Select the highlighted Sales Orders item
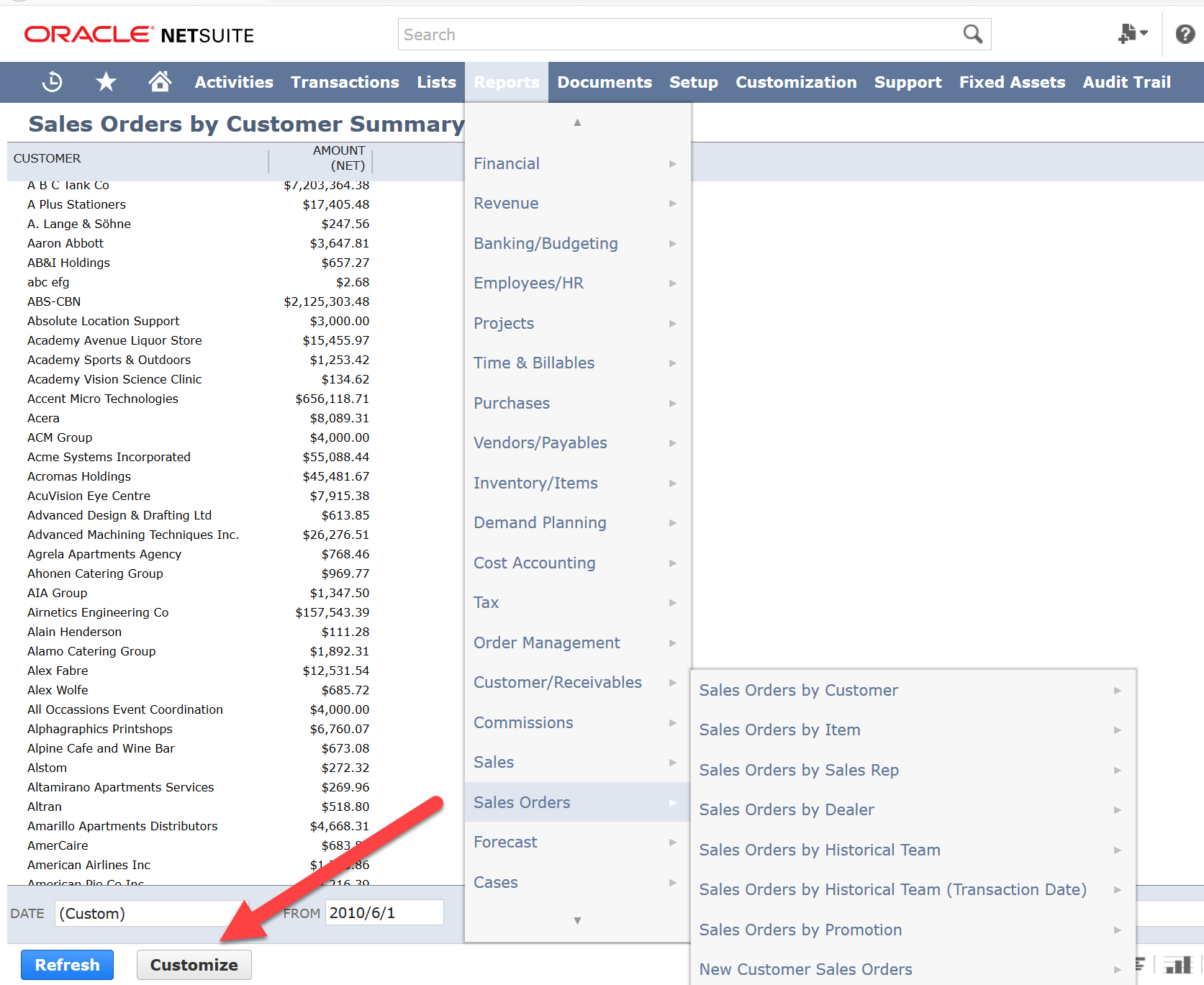Screen dimensions: 1204x985 (577, 802)
